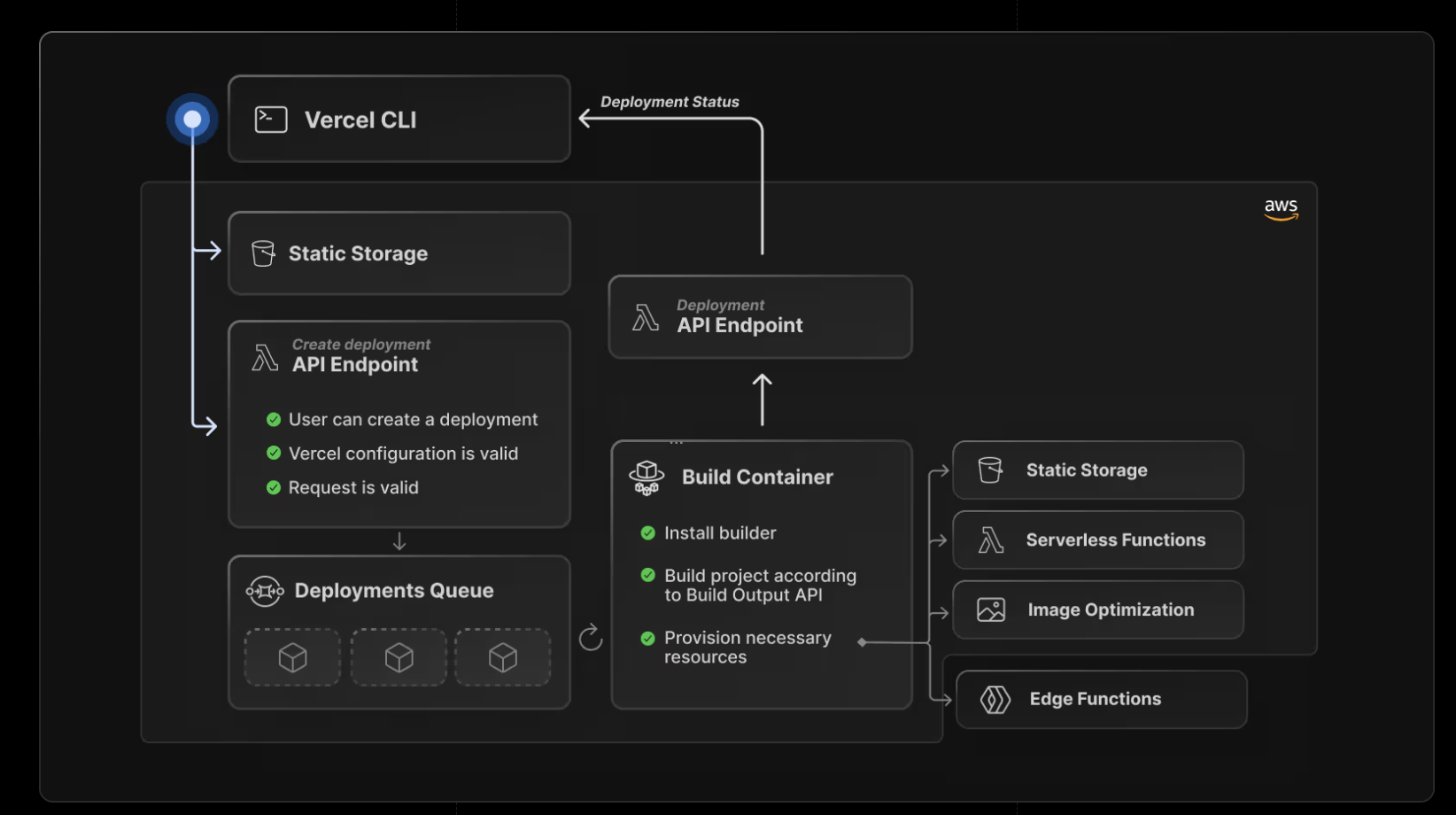Screen dimensions: 1456x815
Task: Click the text Request is valid
Action: click(353, 487)
